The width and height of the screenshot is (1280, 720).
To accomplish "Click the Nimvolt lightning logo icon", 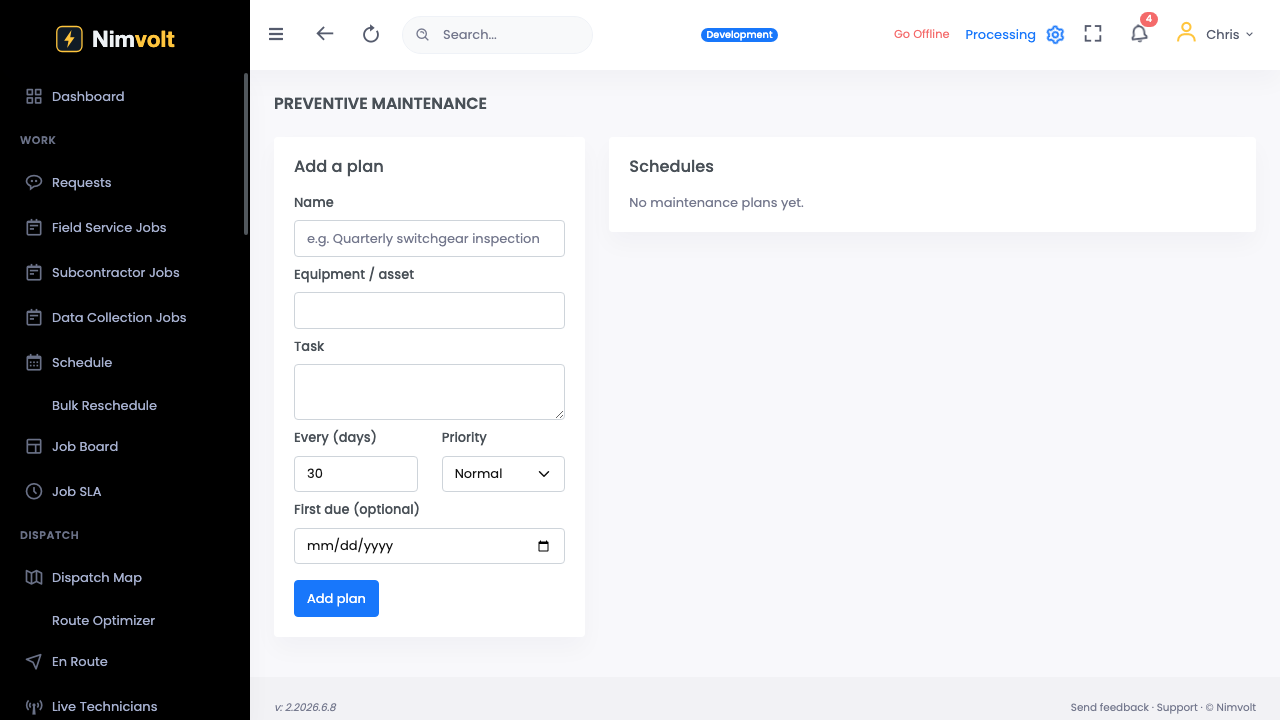I will (x=69, y=39).
